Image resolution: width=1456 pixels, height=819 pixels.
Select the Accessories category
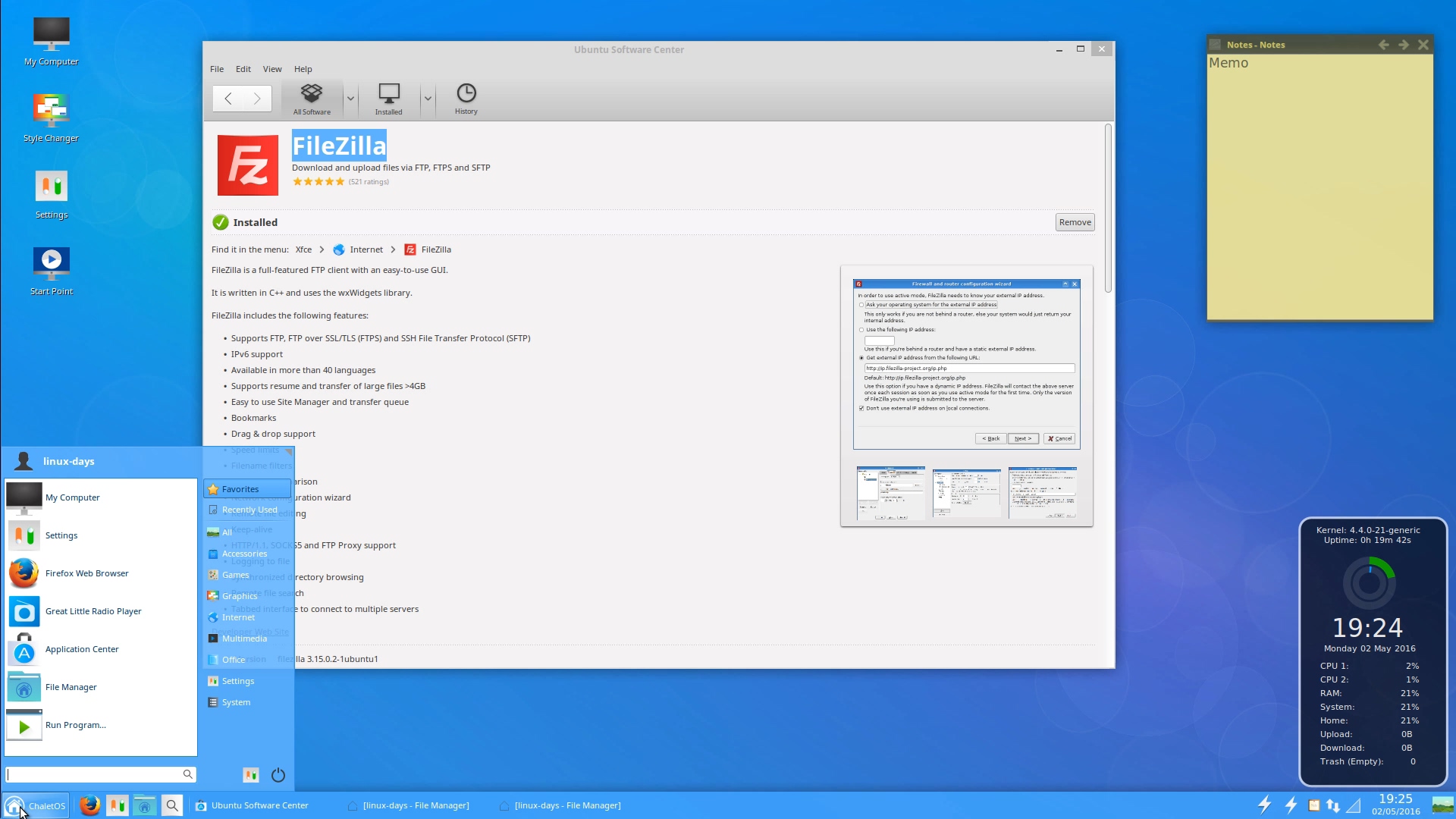coord(247,554)
